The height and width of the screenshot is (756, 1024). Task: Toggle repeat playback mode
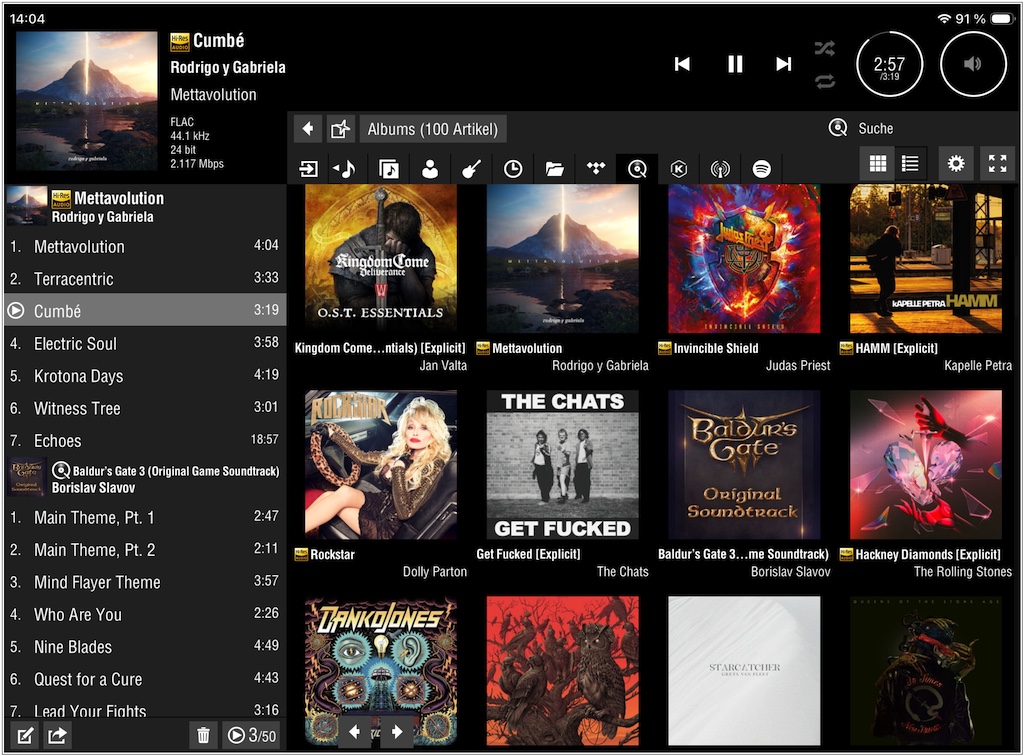(x=825, y=82)
